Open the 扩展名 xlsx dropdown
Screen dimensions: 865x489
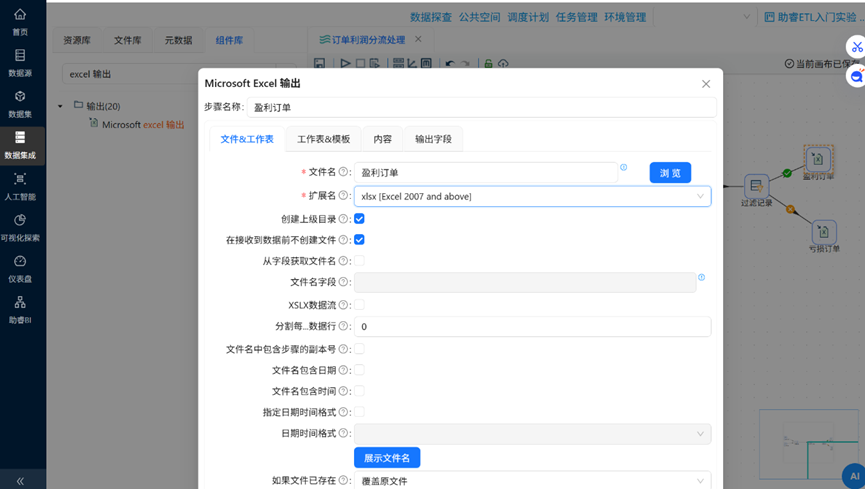coord(532,196)
